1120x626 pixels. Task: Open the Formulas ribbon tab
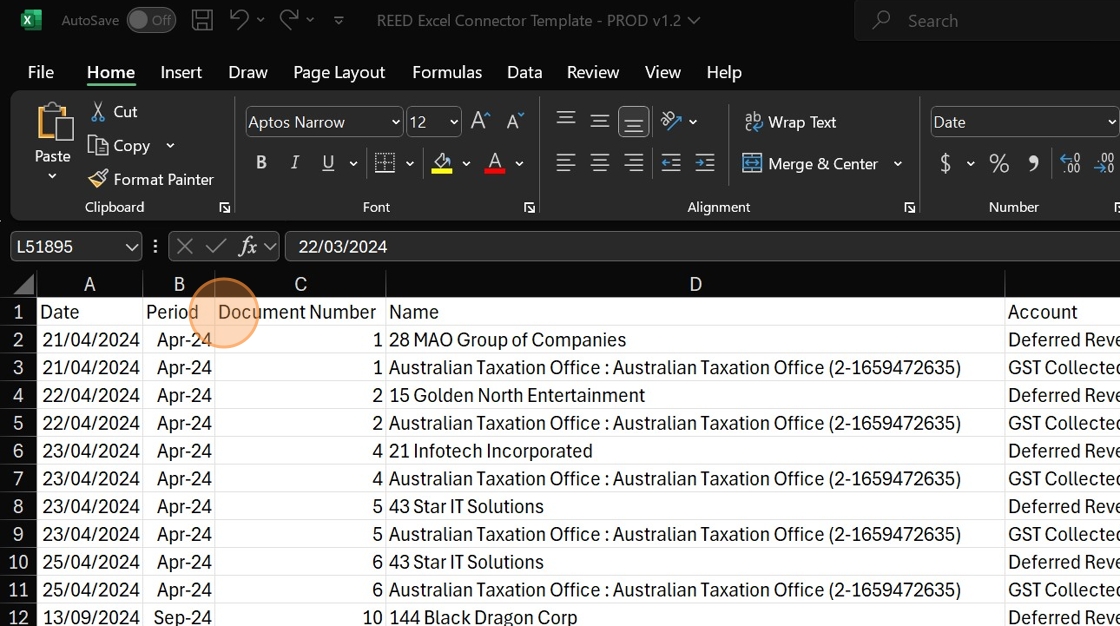[447, 72]
